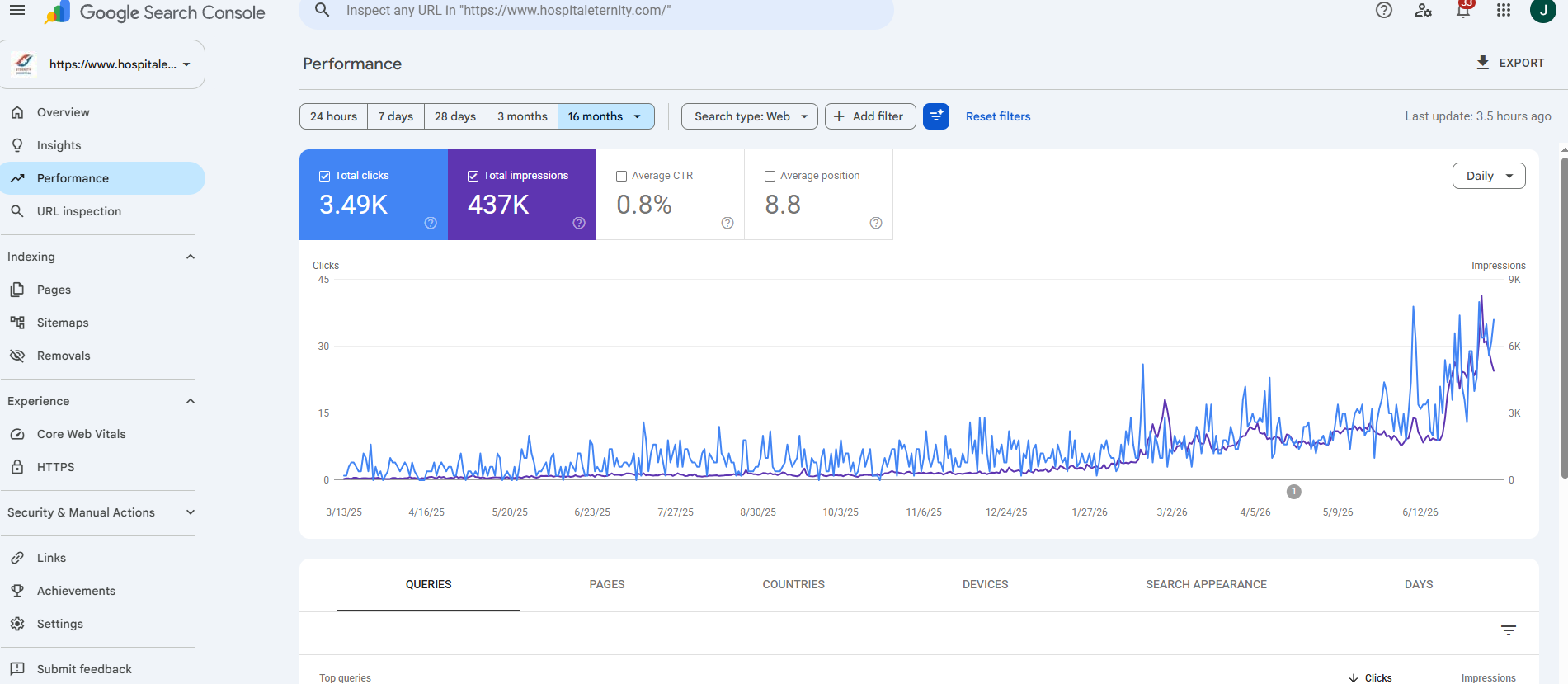Switch to the PAGES tab
This screenshot has height=684, width=1568.
[x=607, y=584]
